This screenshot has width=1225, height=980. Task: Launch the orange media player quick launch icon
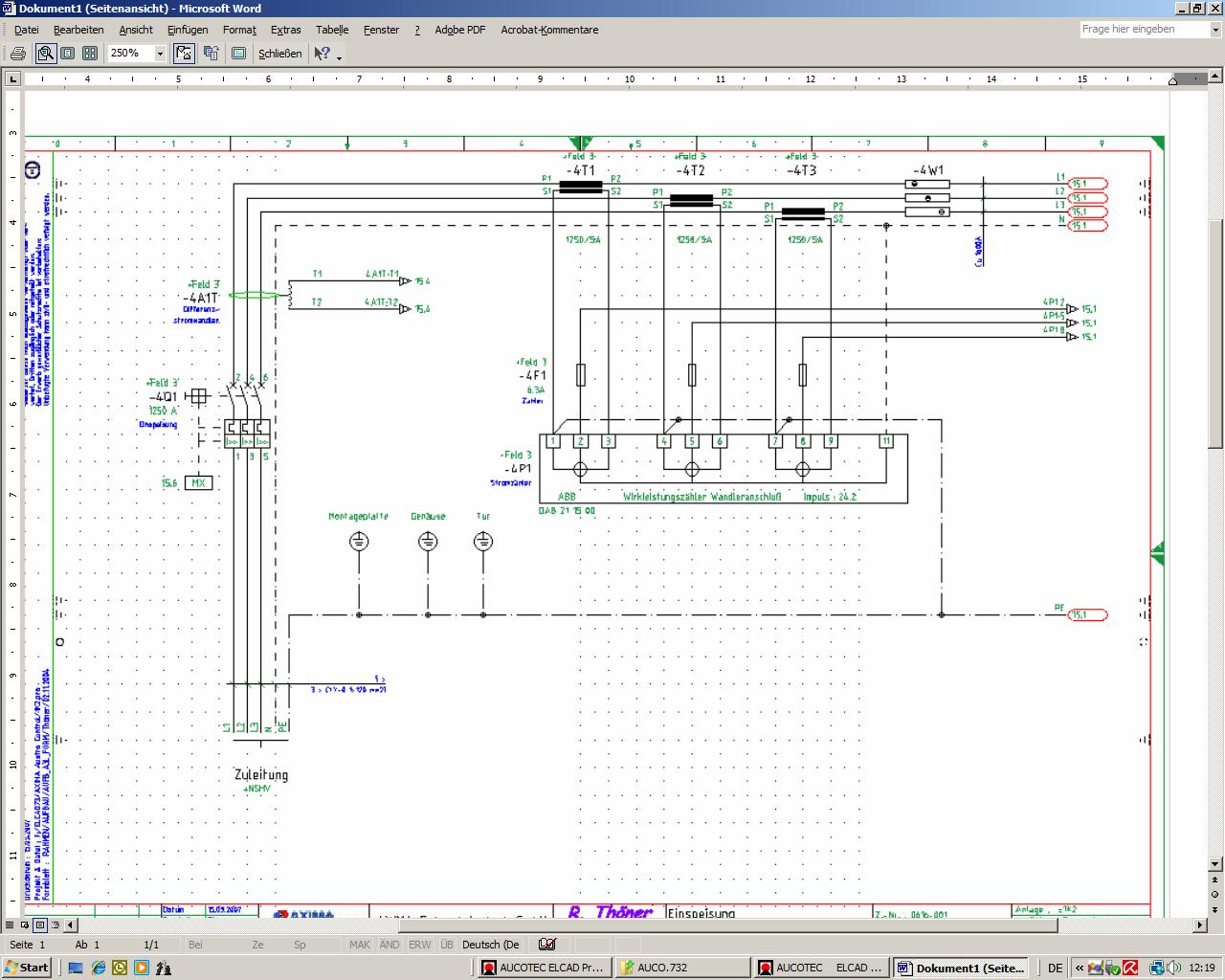click(x=142, y=968)
